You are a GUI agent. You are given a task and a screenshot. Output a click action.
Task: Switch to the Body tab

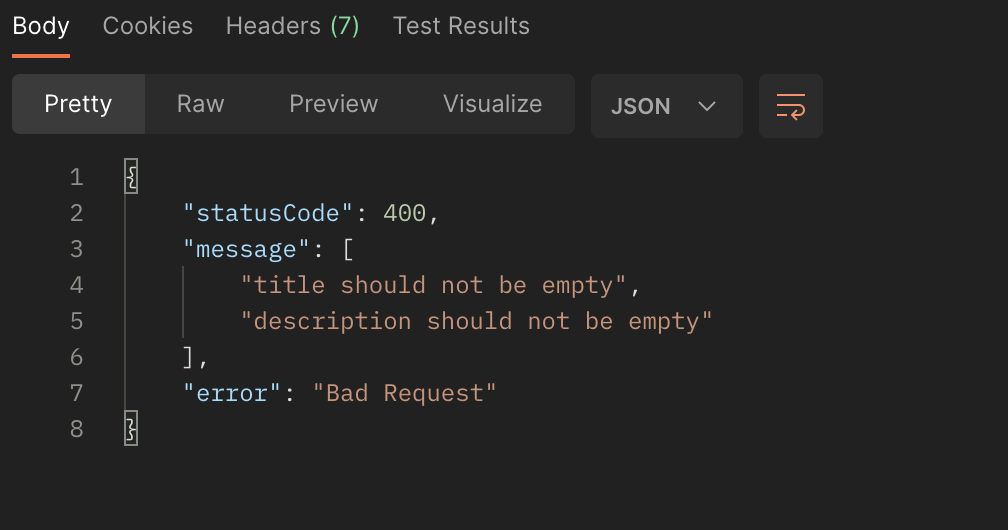(40, 26)
